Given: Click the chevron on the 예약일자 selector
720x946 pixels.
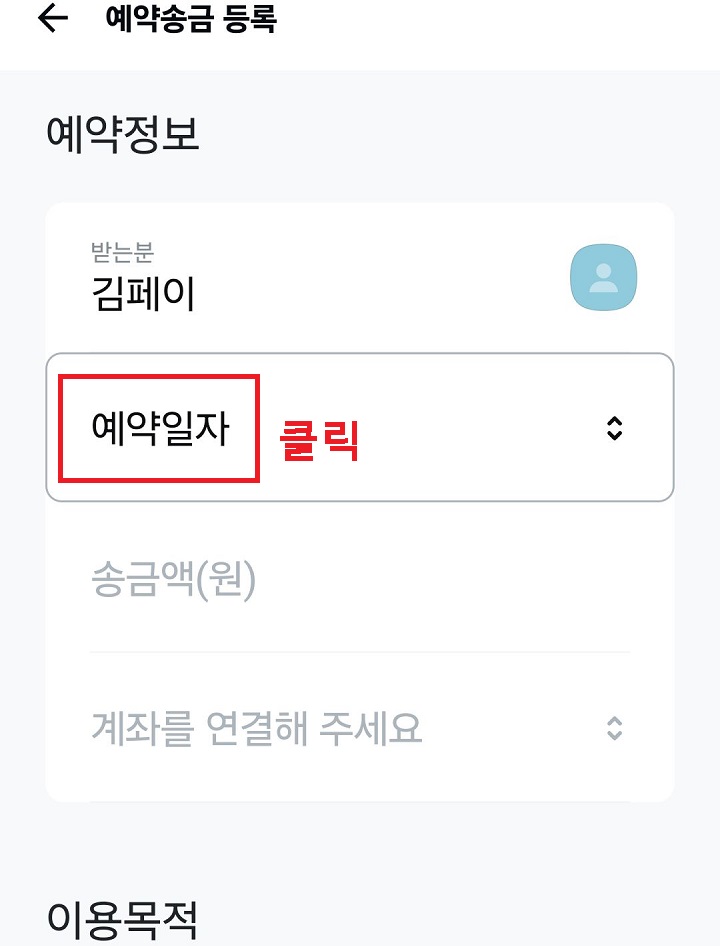Looking at the screenshot, I should coord(617,427).
